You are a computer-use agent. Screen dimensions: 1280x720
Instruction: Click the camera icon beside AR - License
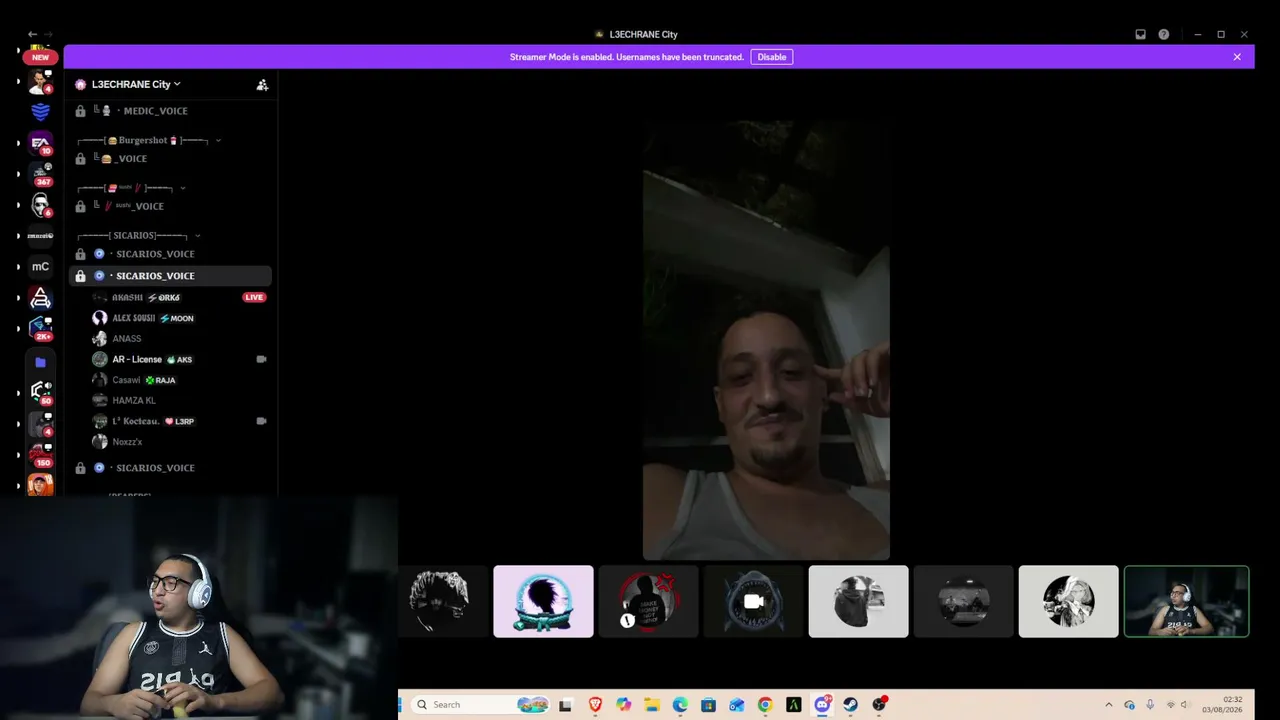[261, 359]
